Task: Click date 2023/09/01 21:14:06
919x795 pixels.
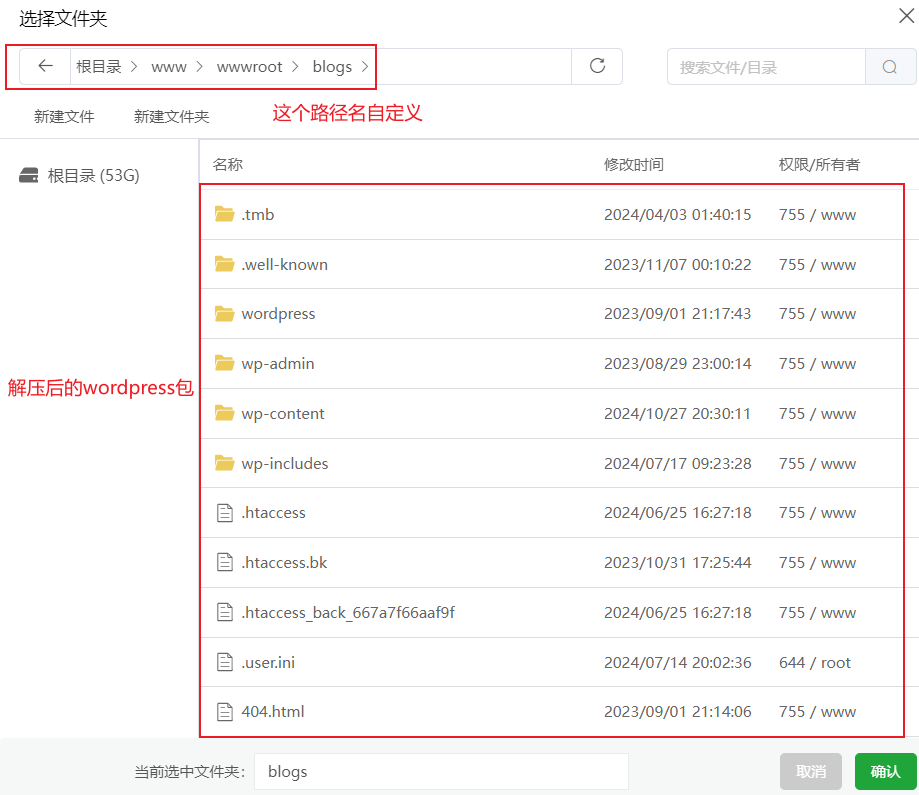Action: coord(678,712)
